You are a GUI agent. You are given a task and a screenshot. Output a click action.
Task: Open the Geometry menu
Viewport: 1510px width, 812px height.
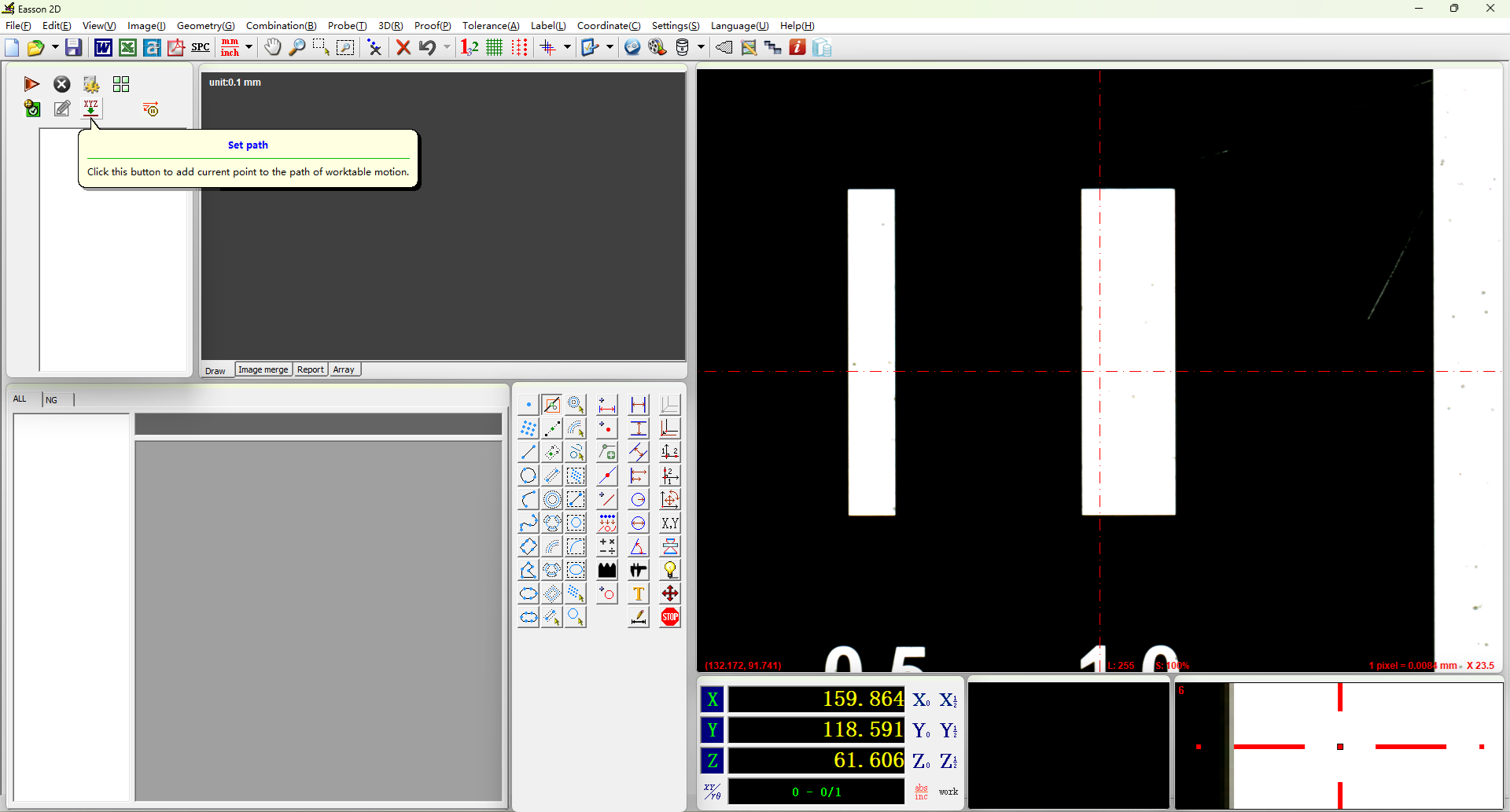205,26
